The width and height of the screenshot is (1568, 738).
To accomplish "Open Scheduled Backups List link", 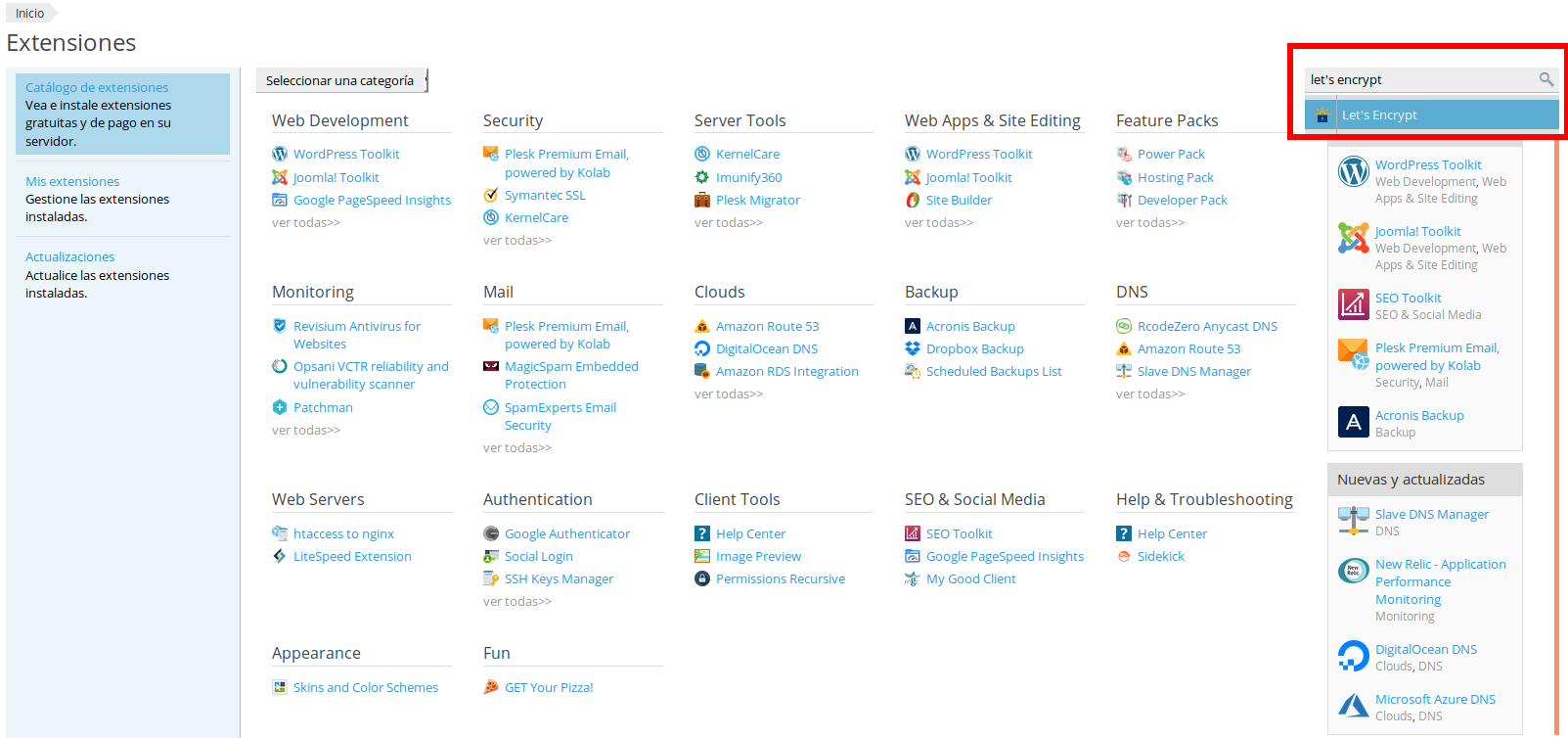I will click(x=994, y=371).
